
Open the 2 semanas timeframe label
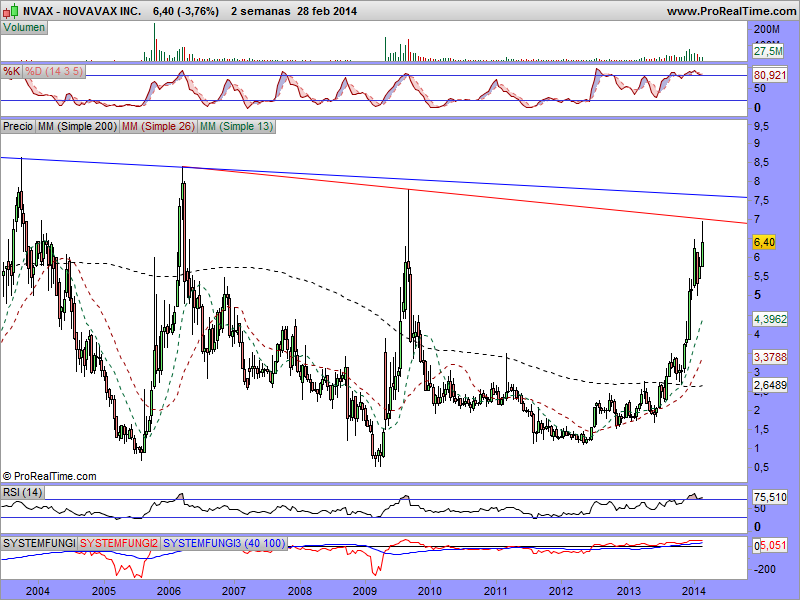(260, 11)
